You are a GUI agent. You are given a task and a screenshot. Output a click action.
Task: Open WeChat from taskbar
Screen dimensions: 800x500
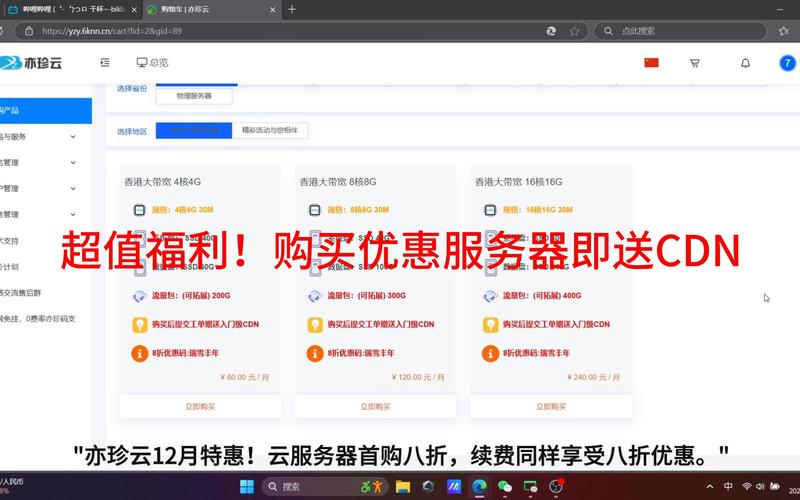click(x=505, y=486)
